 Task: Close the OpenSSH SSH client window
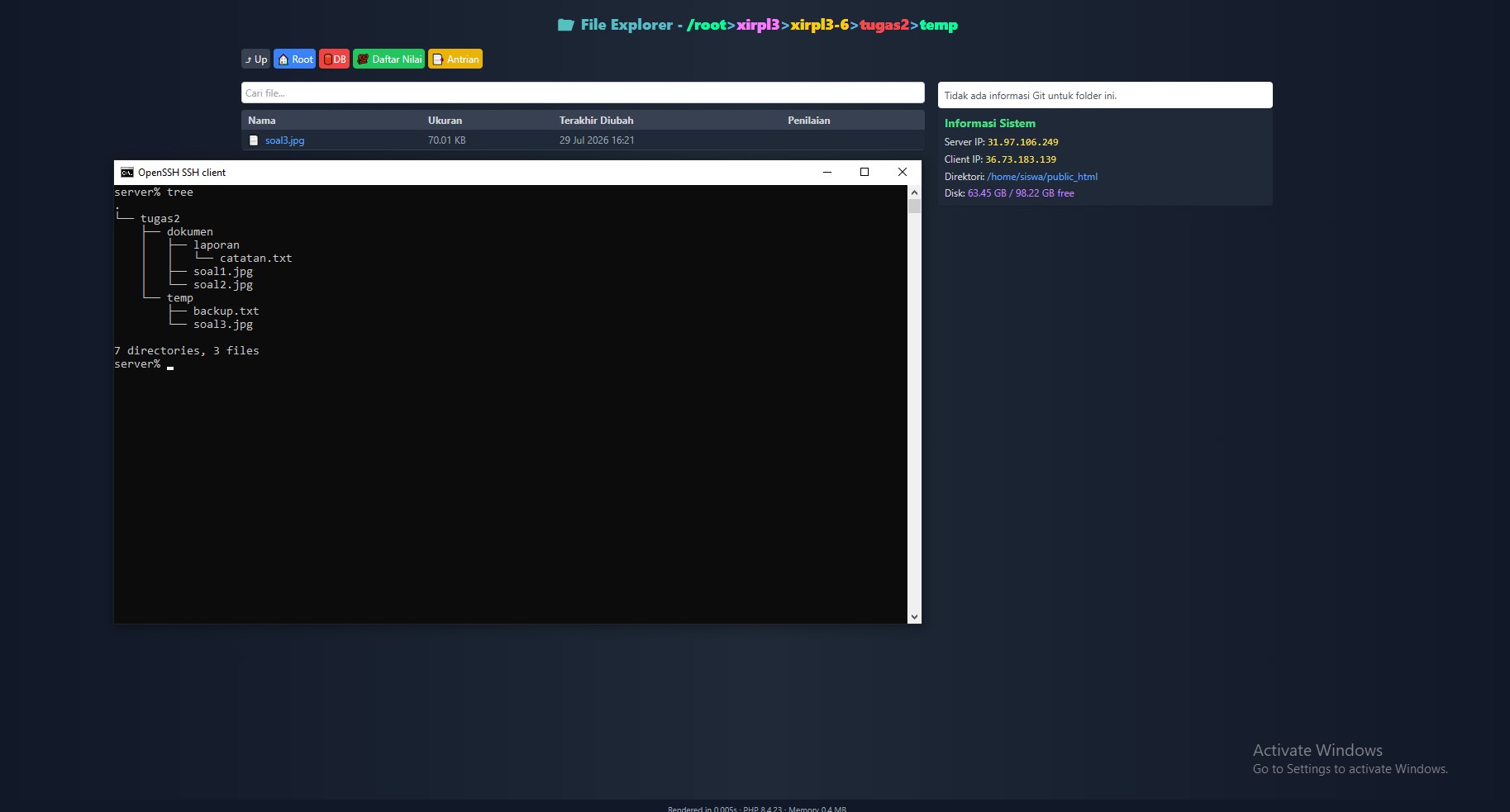click(903, 172)
